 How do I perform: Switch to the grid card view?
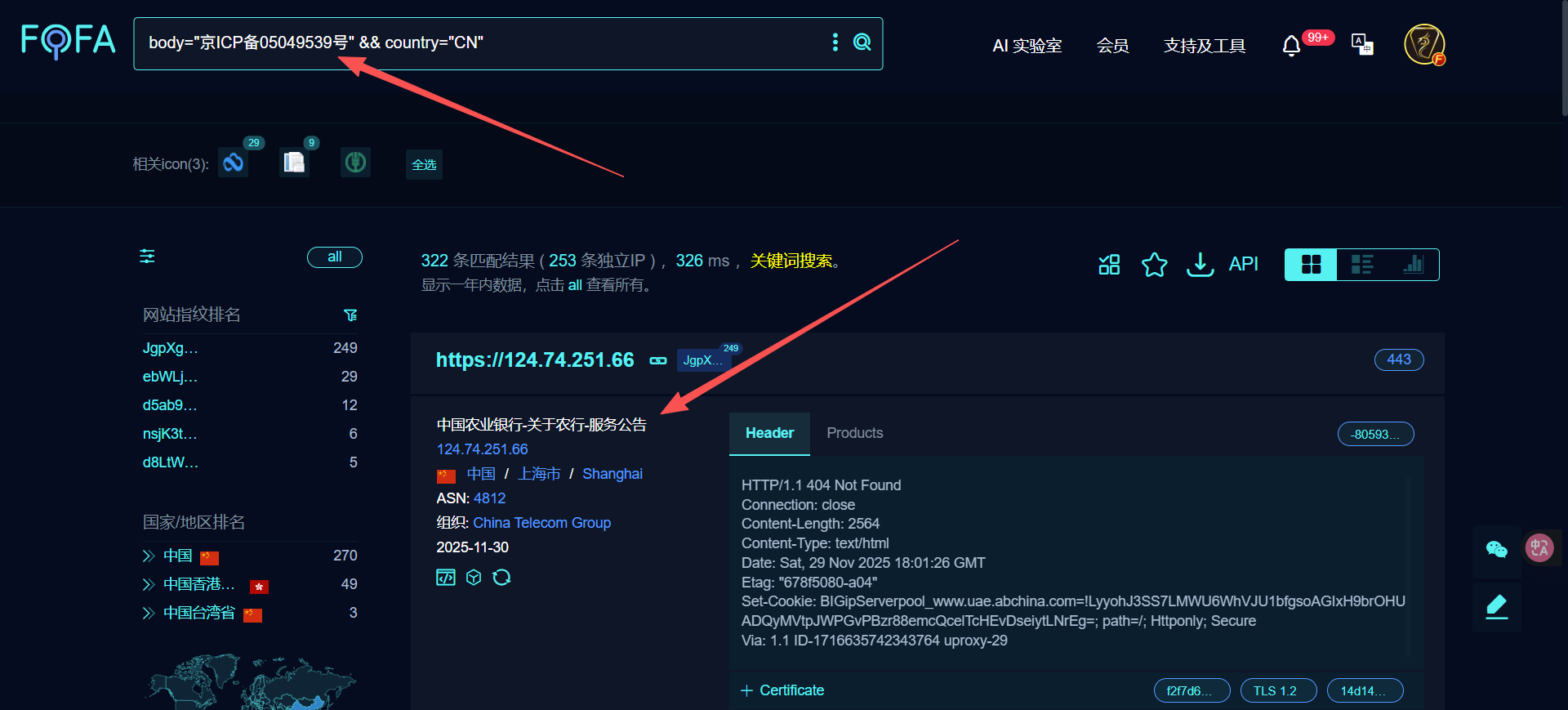click(1311, 265)
